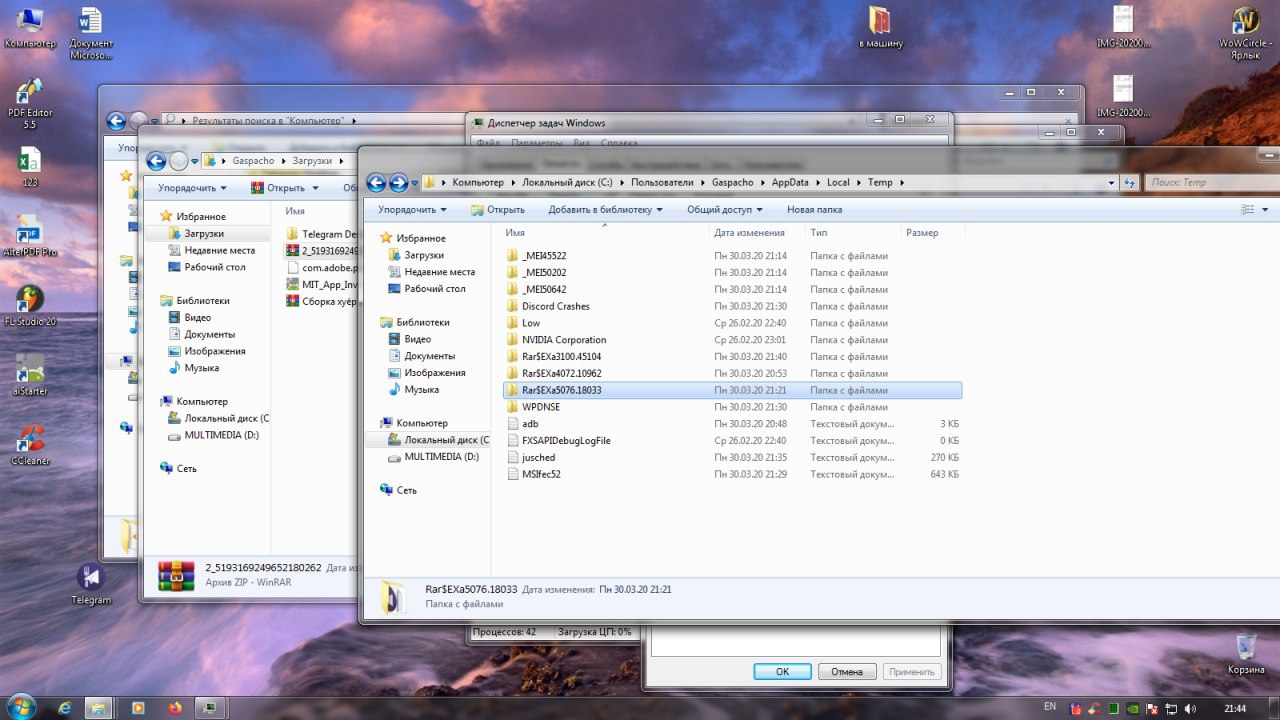Open the 'в машину' folder on desktop

click(x=880, y=27)
